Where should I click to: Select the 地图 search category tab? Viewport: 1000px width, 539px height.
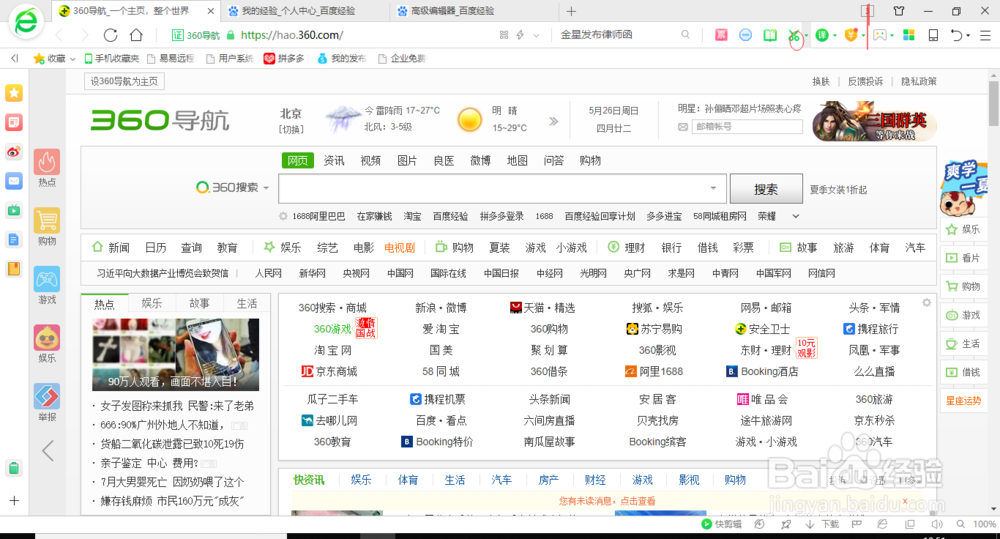click(517, 161)
